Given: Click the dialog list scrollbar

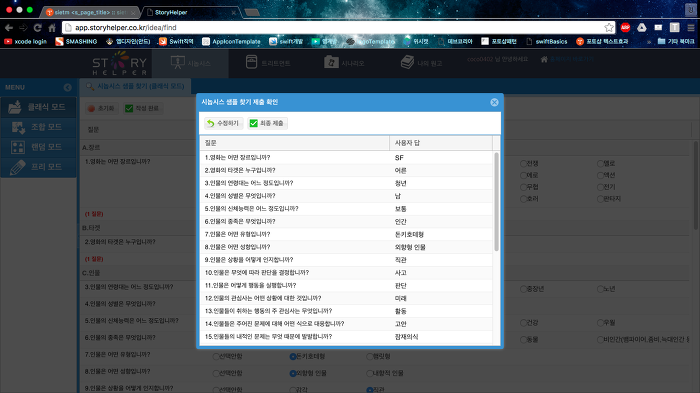Looking at the screenshot, I should (496, 202).
